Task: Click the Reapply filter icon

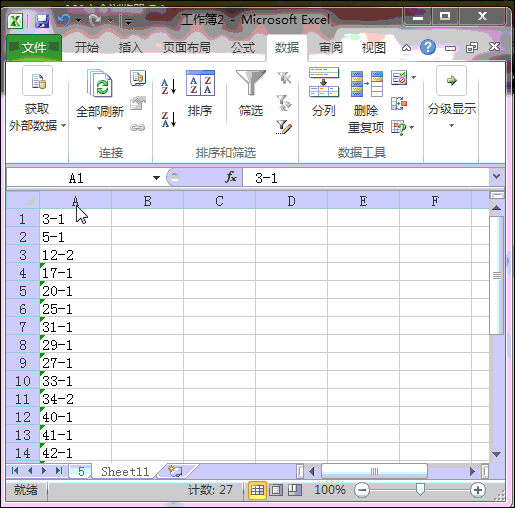Action: (x=284, y=103)
